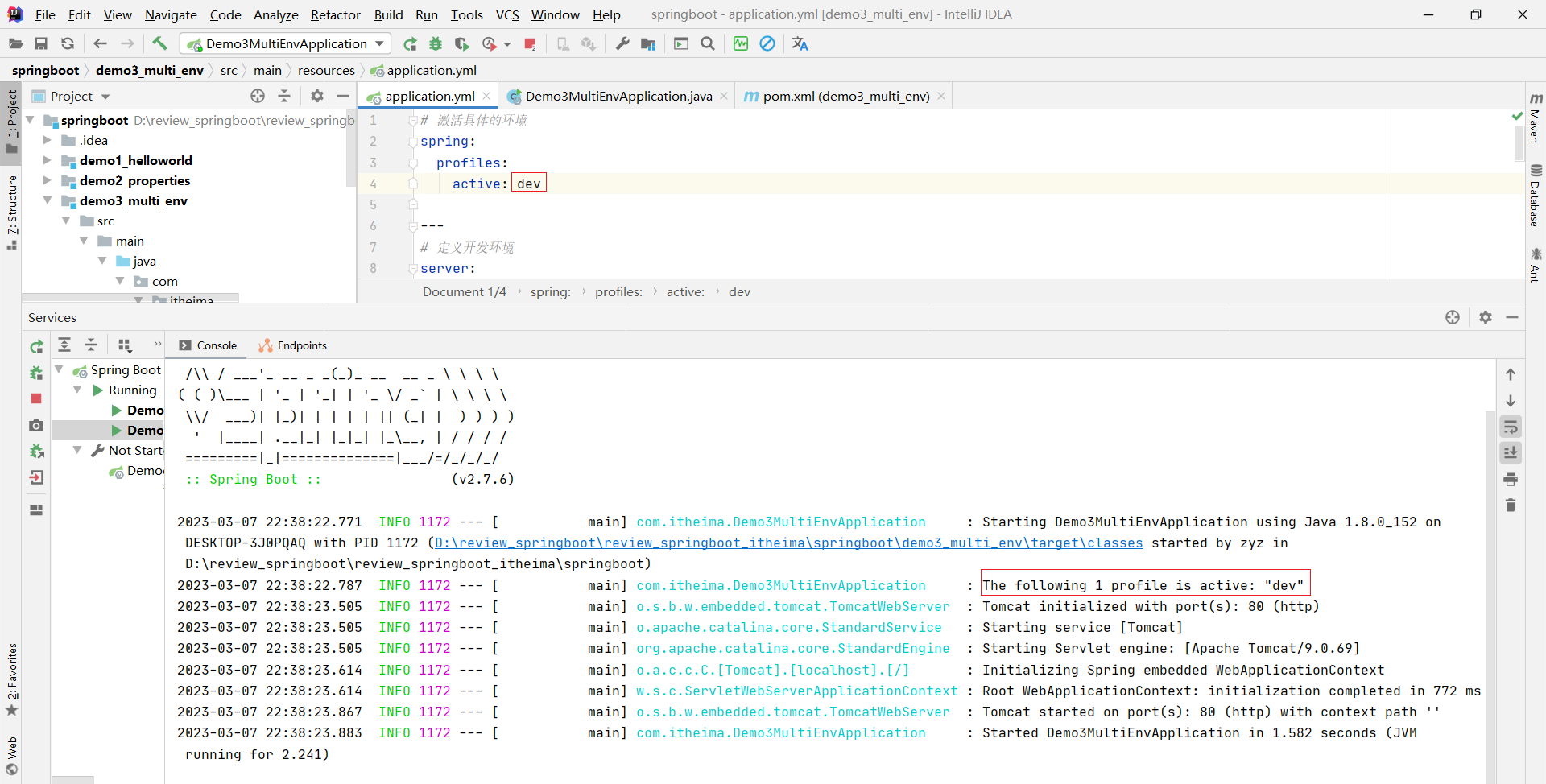Open Search Everywhere magnifier icon
The height and width of the screenshot is (784, 1546).
[708, 43]
